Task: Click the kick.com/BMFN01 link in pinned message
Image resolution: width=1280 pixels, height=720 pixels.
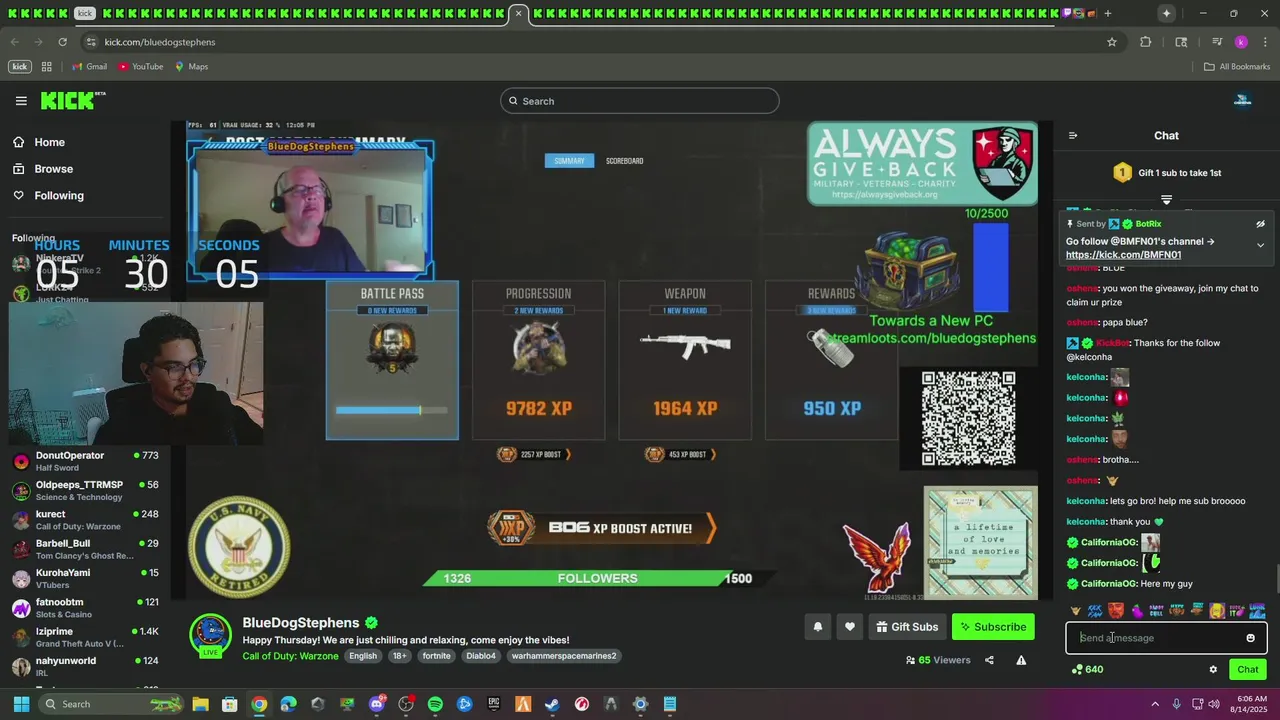Action: click(1123, 254)
